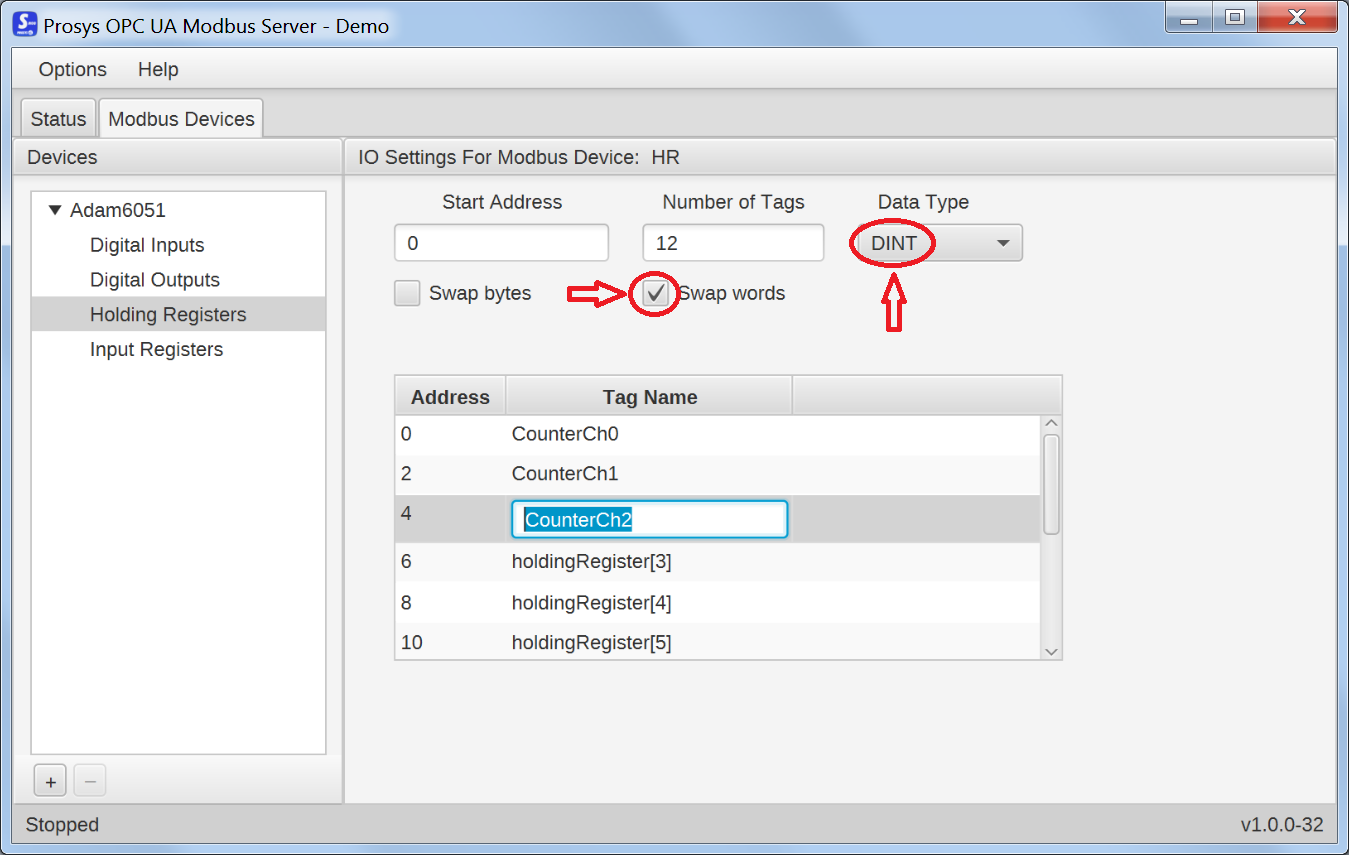The height and width of the screenshot is (855, 1349).
Task: Click address cell 0 in table
Action: click(450, 434)
